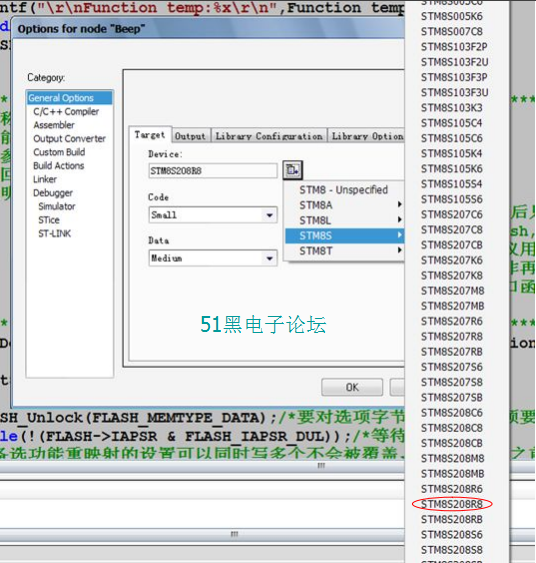Expand the STM8L device submenu
The width and height of the screenshot is (536, 563).
point(344,220)
